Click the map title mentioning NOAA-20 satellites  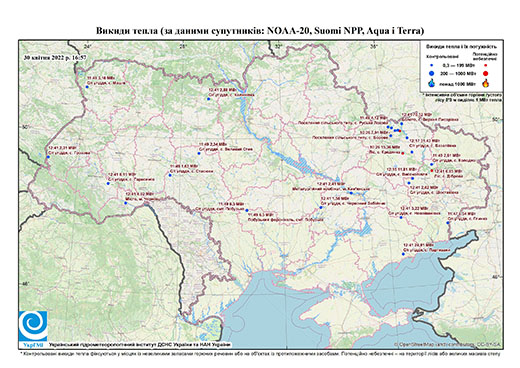coord(260,31)
